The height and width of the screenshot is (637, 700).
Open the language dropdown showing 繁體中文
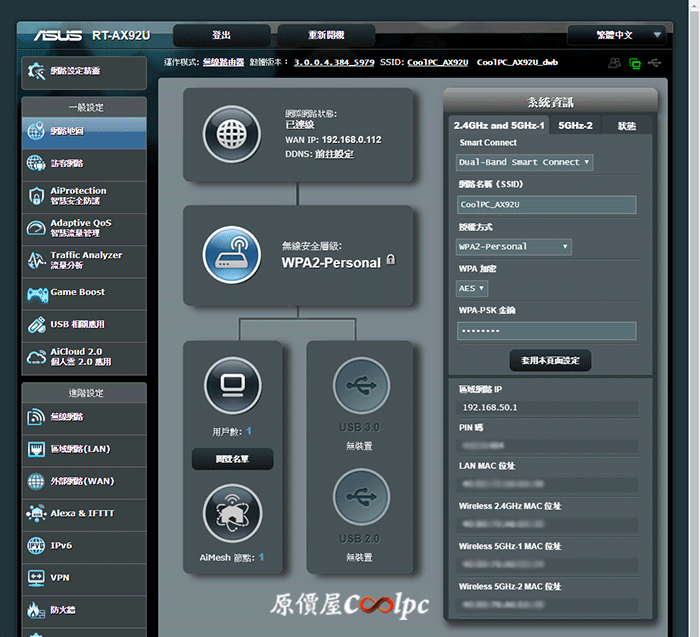[617, 35]
